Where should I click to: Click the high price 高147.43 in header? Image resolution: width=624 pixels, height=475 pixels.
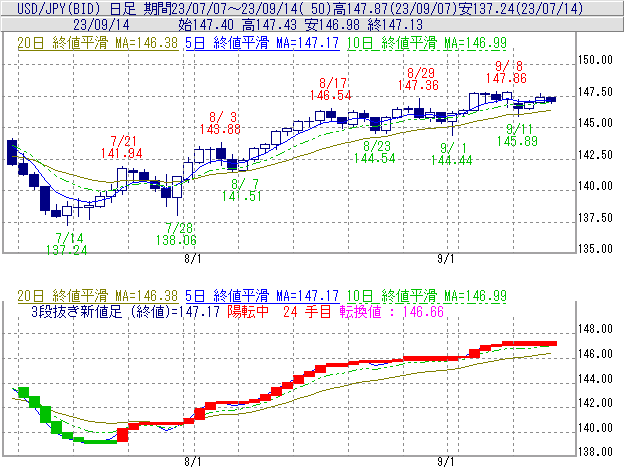(x=269, y=25)
